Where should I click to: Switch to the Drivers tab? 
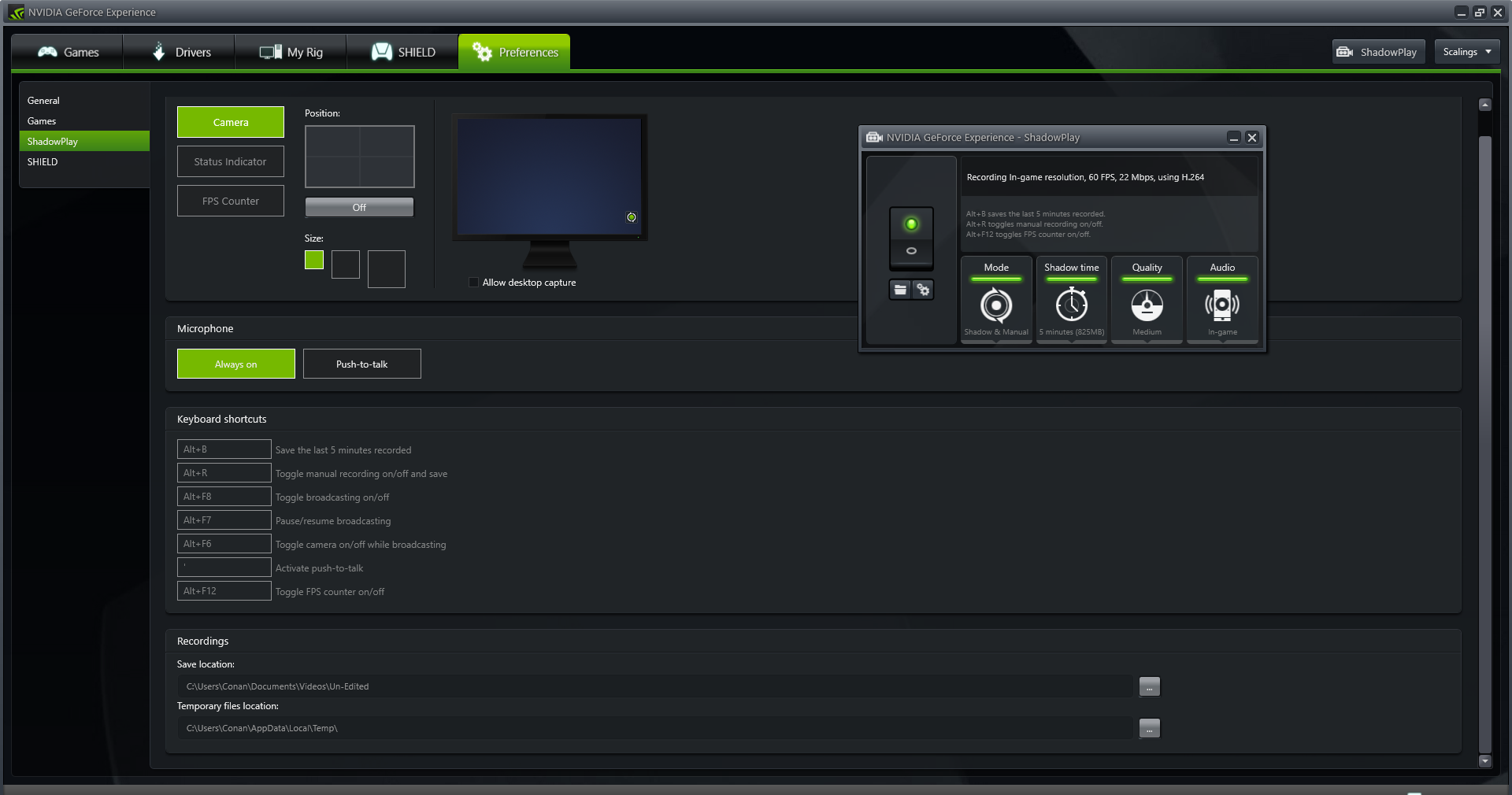180,52
